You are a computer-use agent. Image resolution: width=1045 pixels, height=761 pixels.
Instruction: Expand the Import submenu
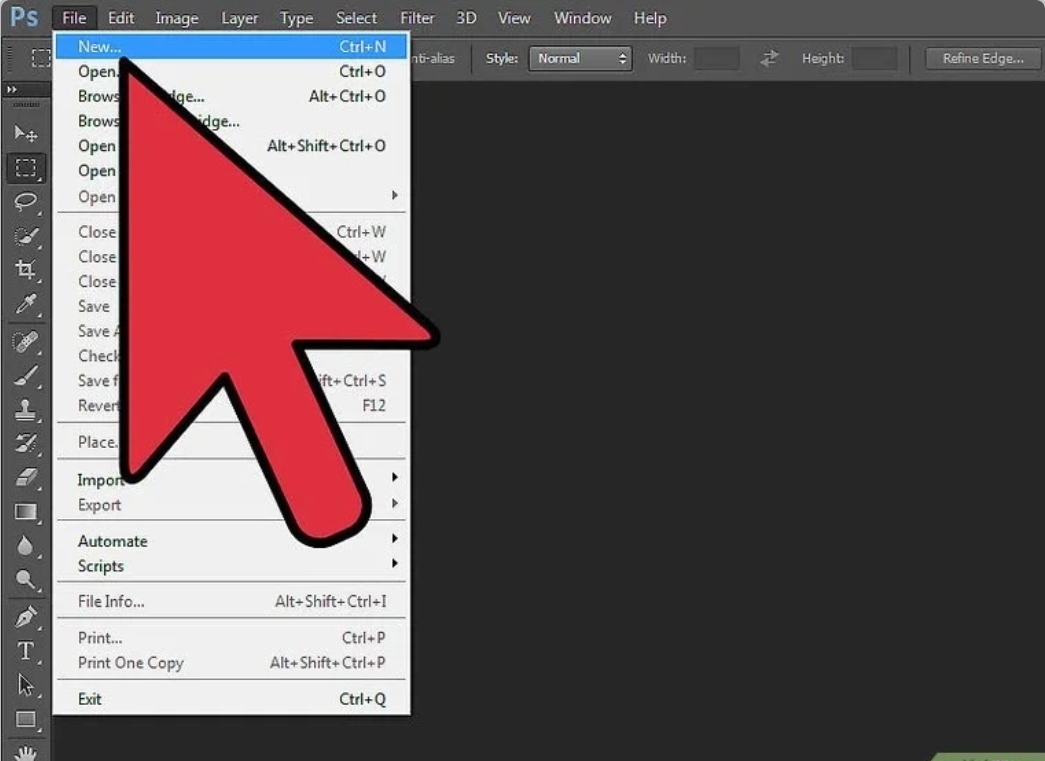pyautogui.click(x=231, y=480)
